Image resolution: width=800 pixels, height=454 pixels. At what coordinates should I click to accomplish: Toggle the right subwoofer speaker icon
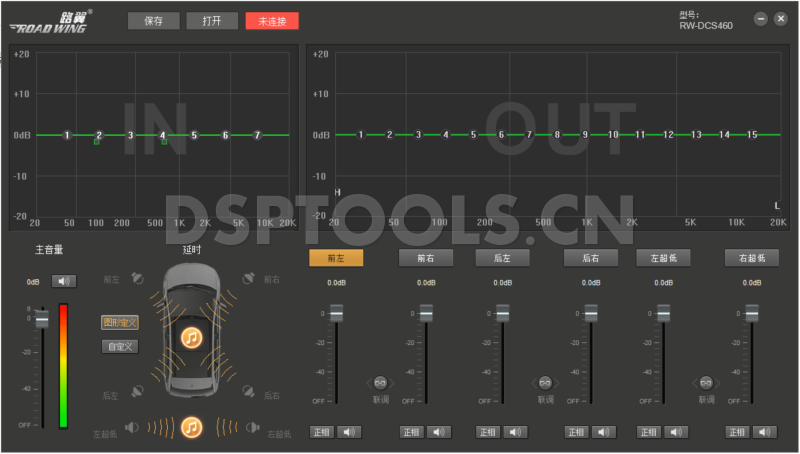tap(253, 427)
